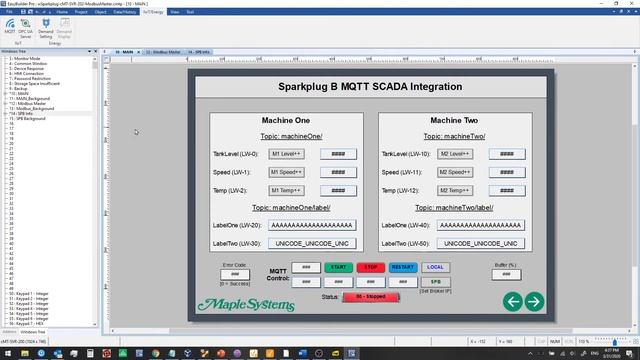Click the M1 Level++ button

[286, 154]
